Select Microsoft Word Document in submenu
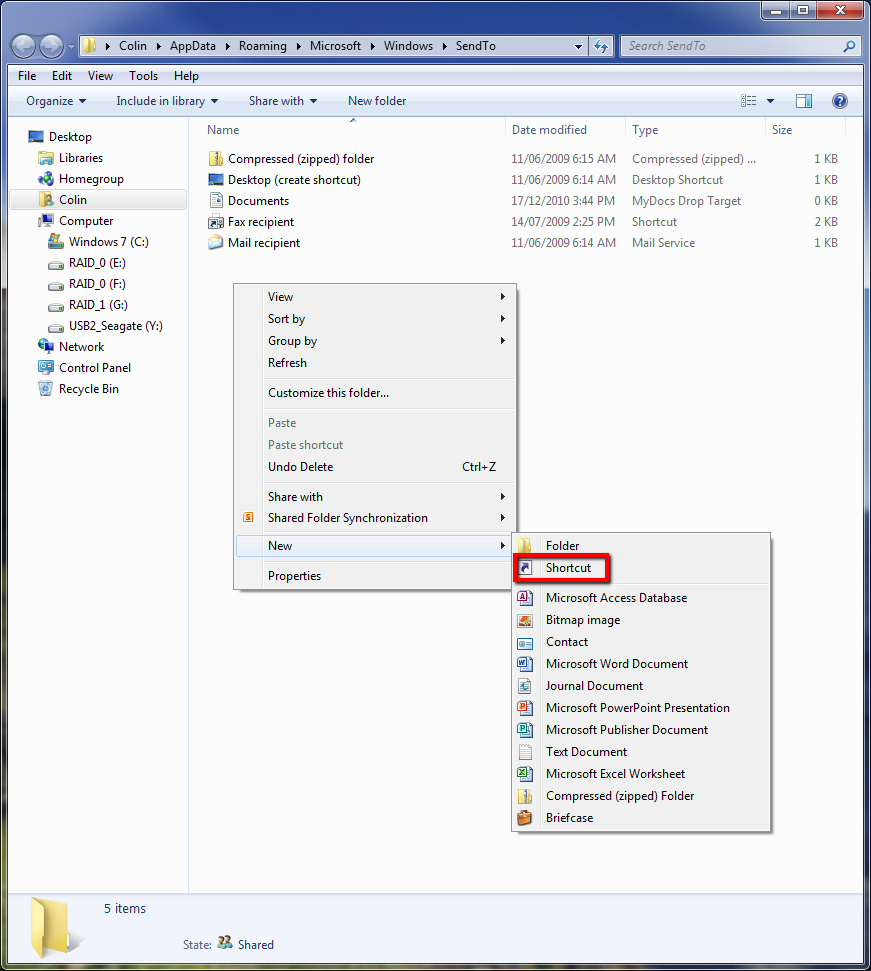871x971 pixels. pos(641,663)
